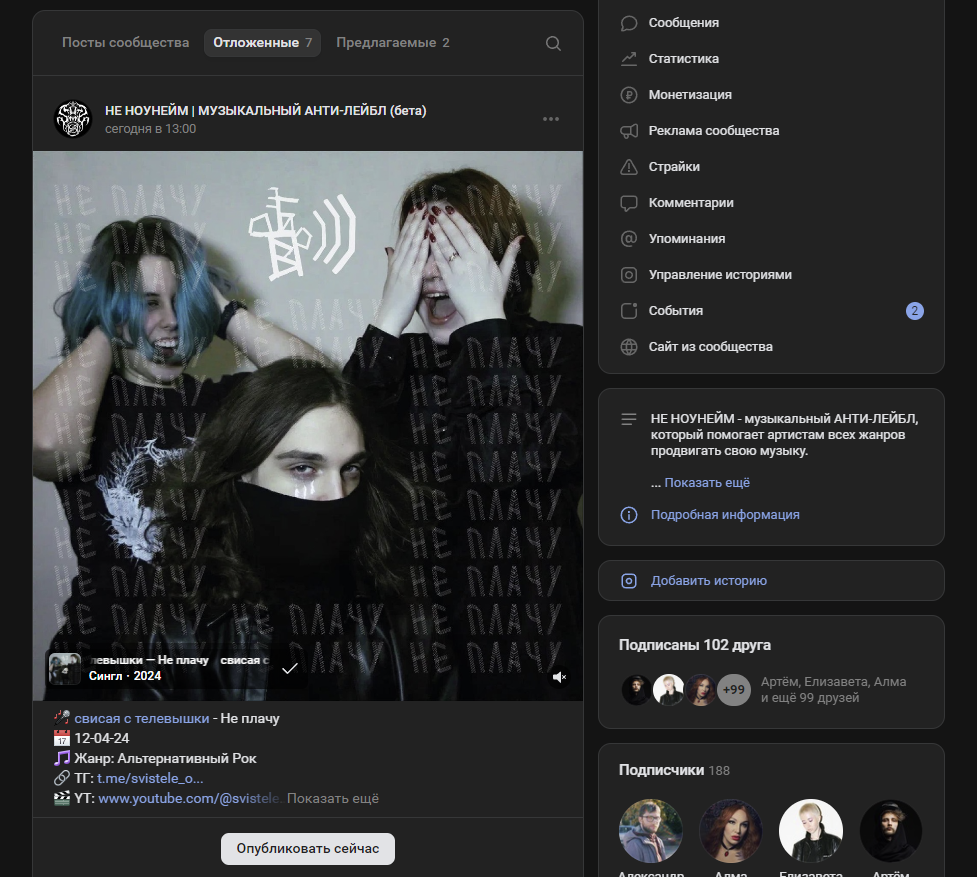Click the Добавить историю link
This screenshot has height=877, width=977.
click(708, 581)
